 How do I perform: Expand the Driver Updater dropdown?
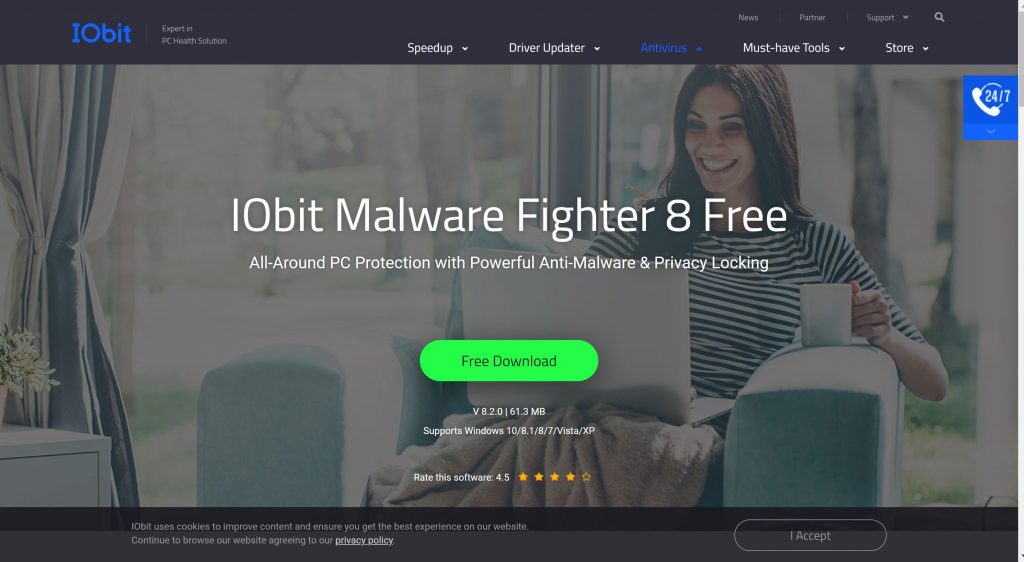(x=554, y=48)
